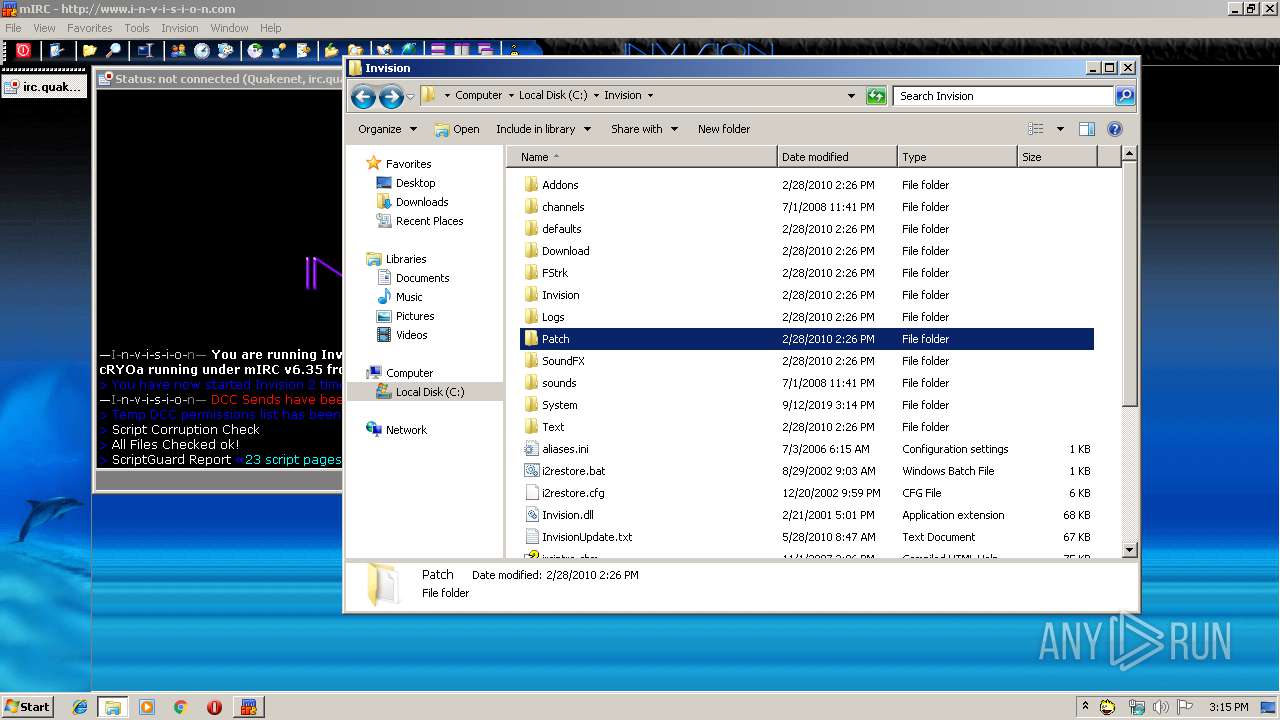Click the DCC Options document icon in mIRC
The width and height of the screenshot is (1280, 720).
[x=303, y=50]
